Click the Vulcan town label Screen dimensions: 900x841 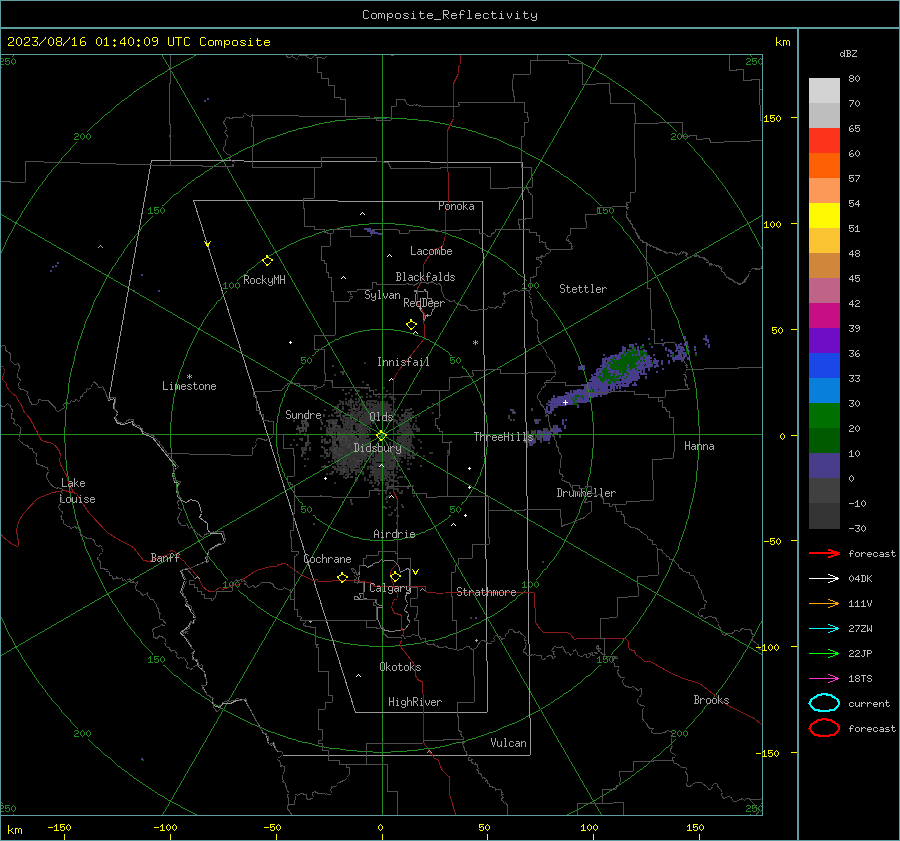coord(508,743)
